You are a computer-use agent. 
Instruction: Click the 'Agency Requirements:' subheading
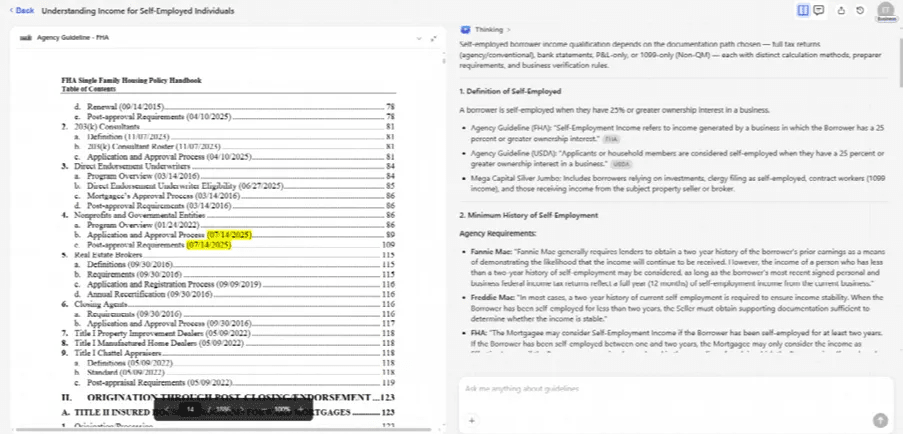(498, 234)
